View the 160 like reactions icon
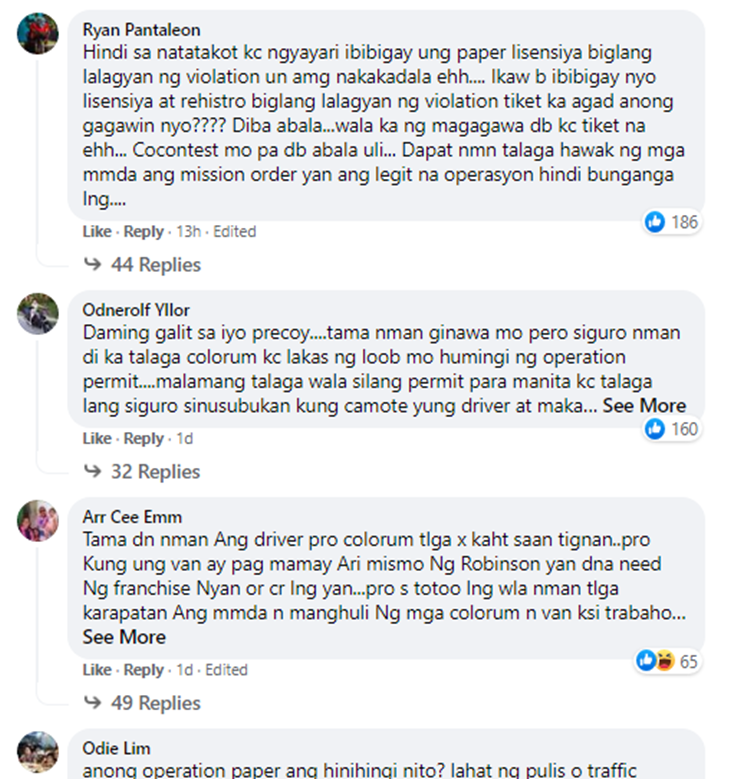 pyautogui.click(x=655, y=429)
